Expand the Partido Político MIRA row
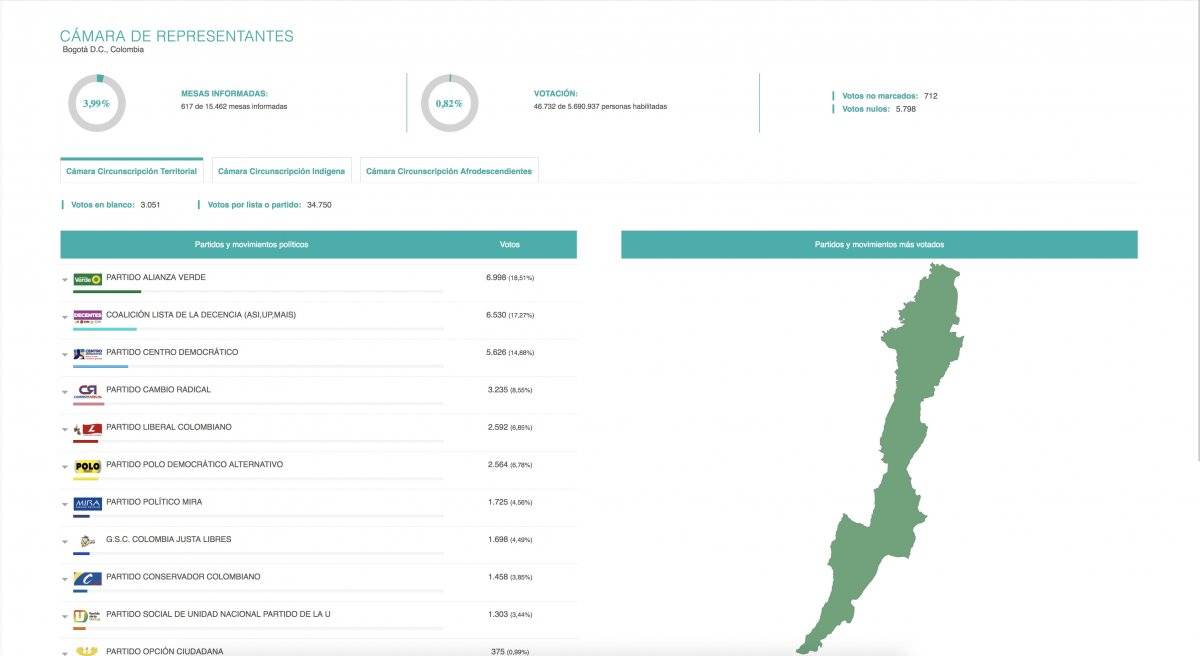Screen dimensions: 1200x656 tap(65, 505)
